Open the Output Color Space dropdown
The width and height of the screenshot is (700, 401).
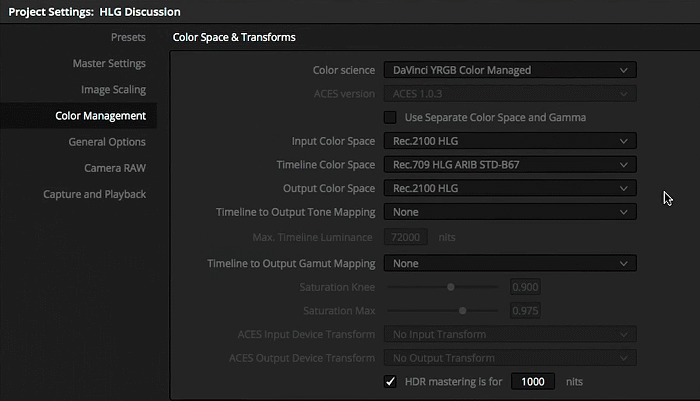click(510, 188)
